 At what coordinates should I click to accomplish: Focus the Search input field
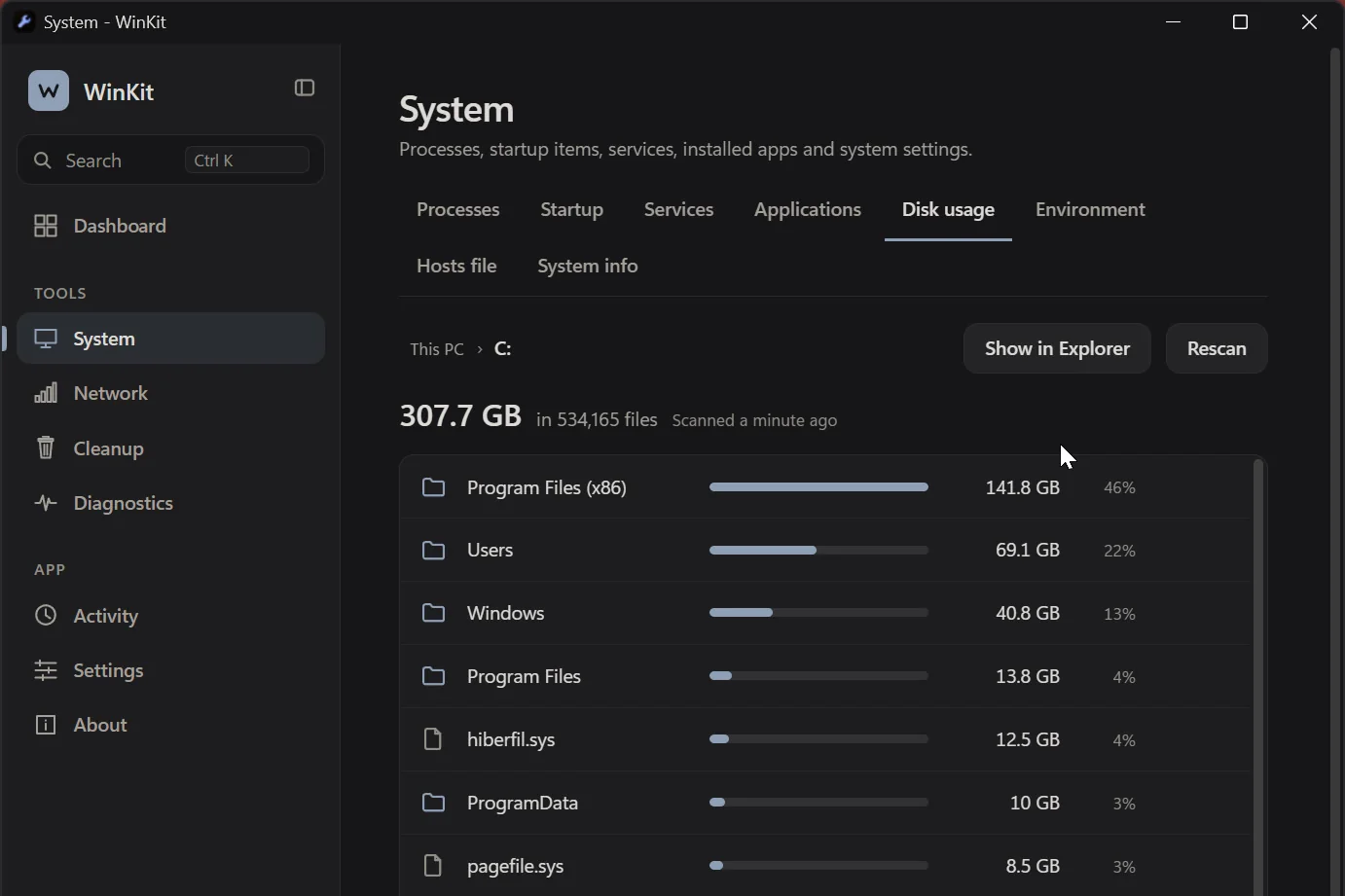tap(171, 161)
